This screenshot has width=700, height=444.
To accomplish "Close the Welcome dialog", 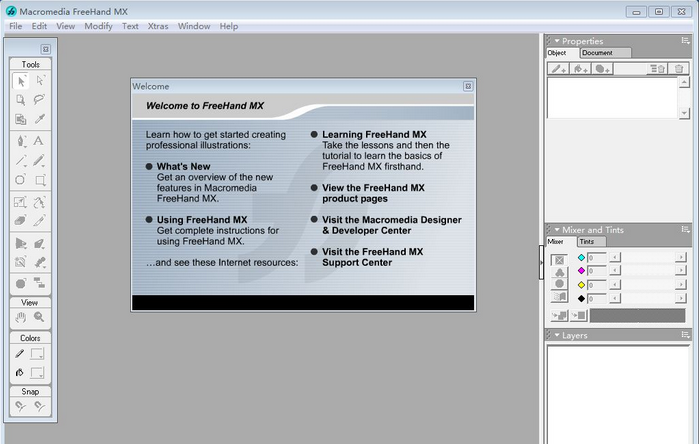I will pos(468,86).
